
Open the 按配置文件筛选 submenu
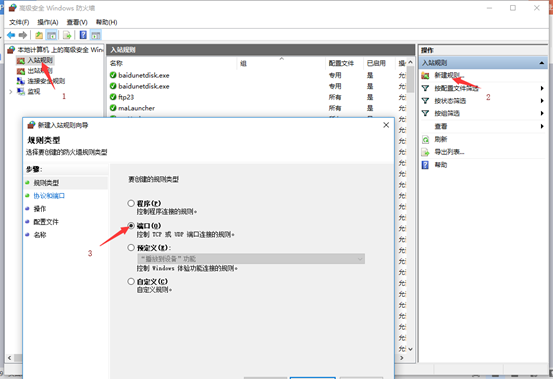(x=482, y=88)
